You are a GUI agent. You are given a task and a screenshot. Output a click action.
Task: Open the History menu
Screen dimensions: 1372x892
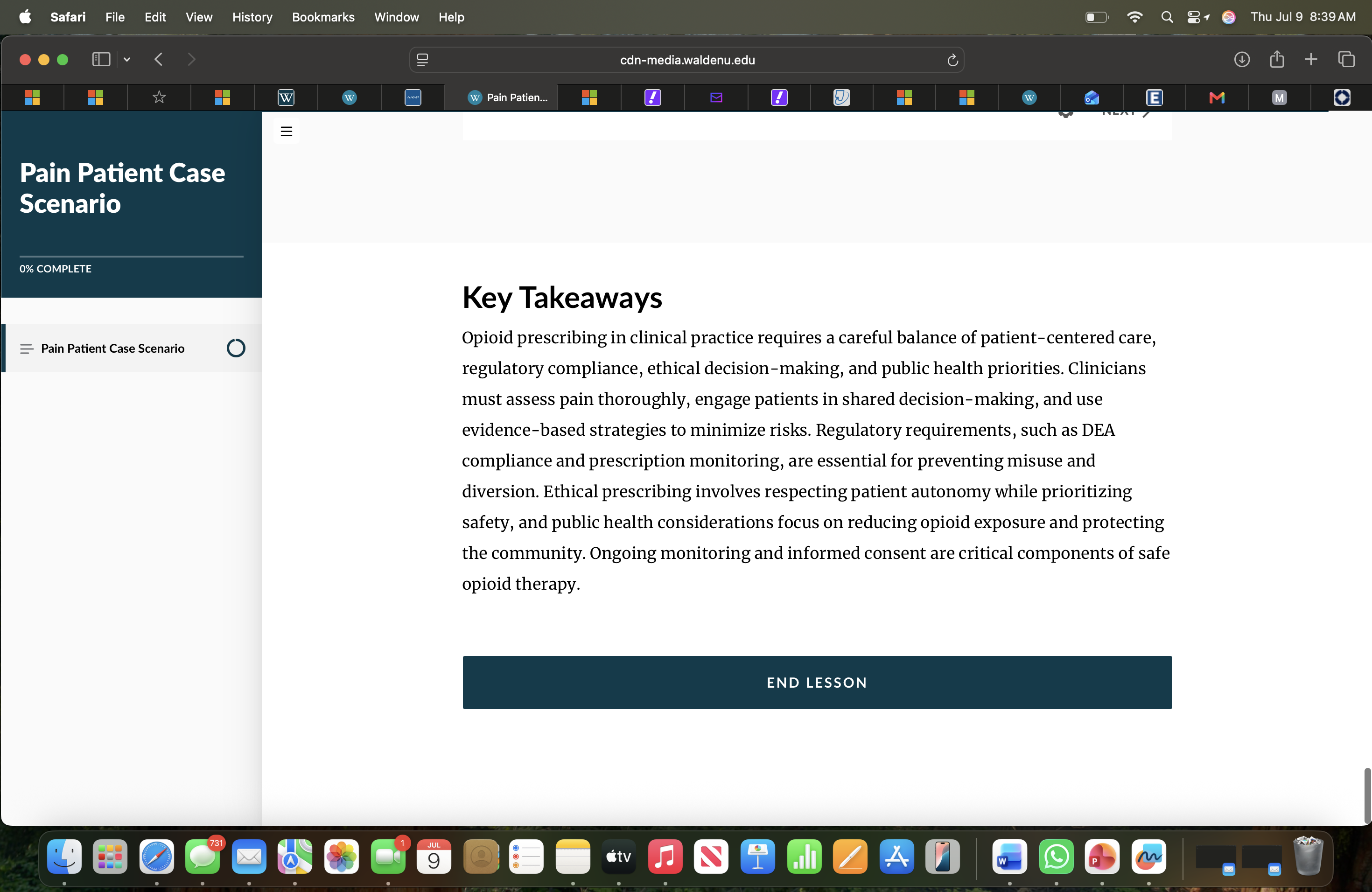(252, 17)
